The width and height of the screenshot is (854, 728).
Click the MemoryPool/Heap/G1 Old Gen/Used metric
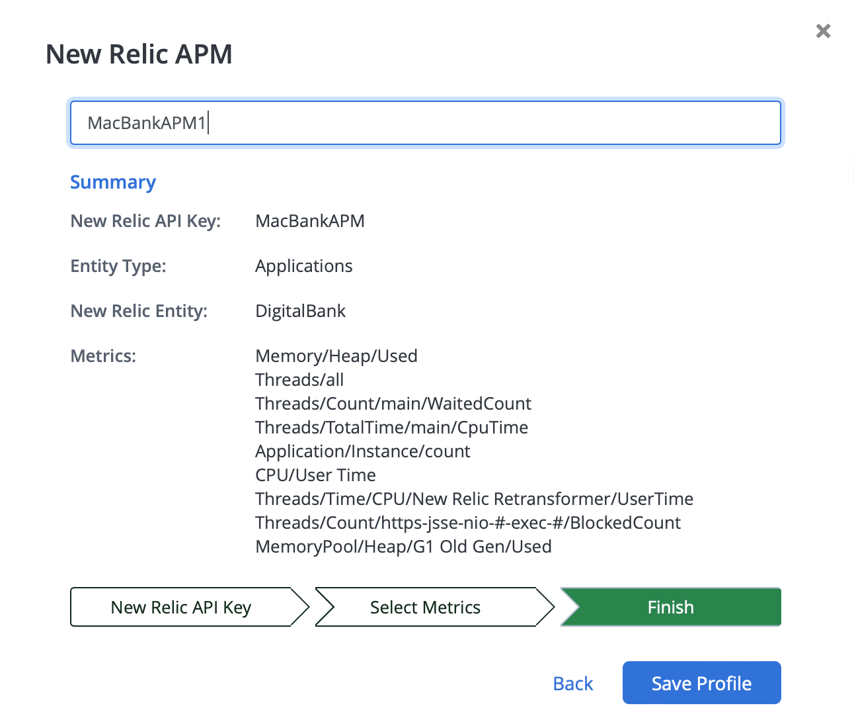pos(404,547)
